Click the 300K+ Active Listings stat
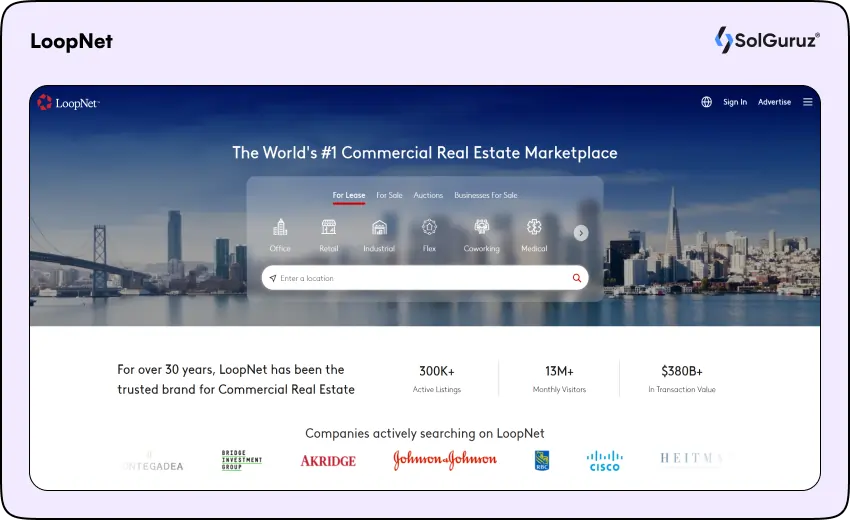The height and width of the screenshot is (520, 850). click(437, 378)
